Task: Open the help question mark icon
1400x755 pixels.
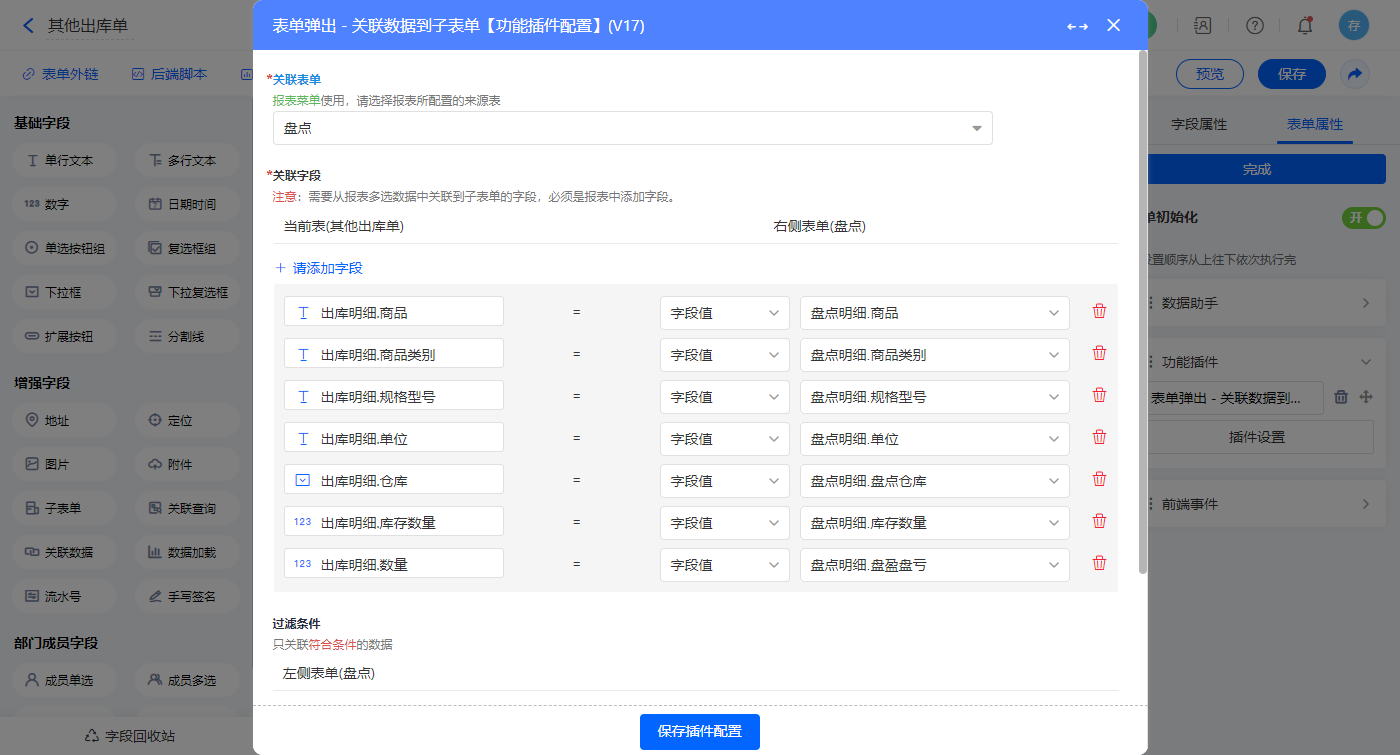Action: [x=1255, y=26]
